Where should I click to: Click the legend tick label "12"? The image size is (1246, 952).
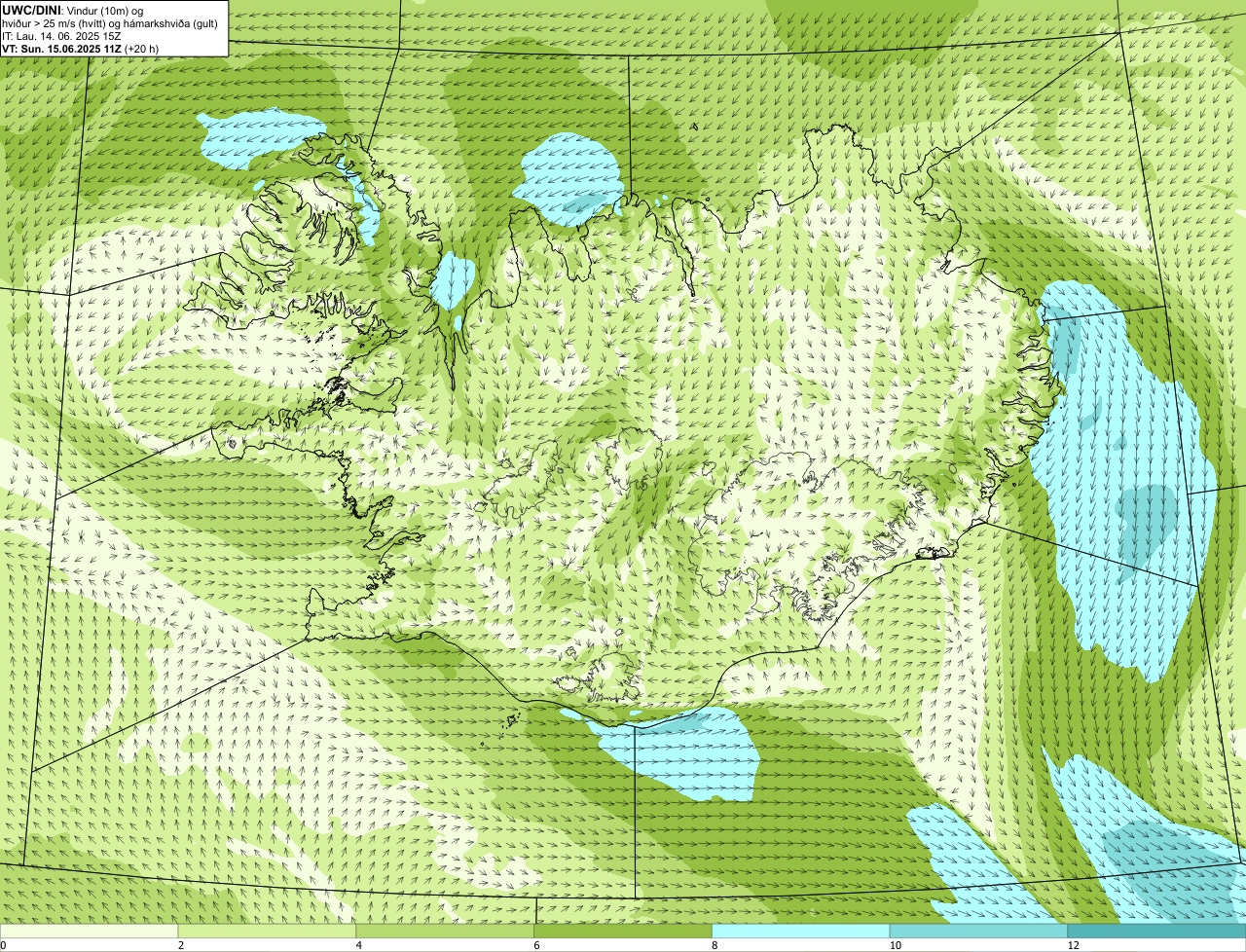pyautogui.click(x=1073, y=945)
